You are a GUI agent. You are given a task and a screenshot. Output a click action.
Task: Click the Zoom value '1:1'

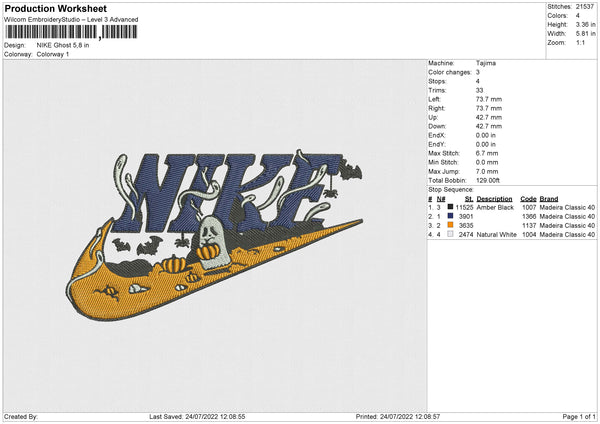point(580,42)
